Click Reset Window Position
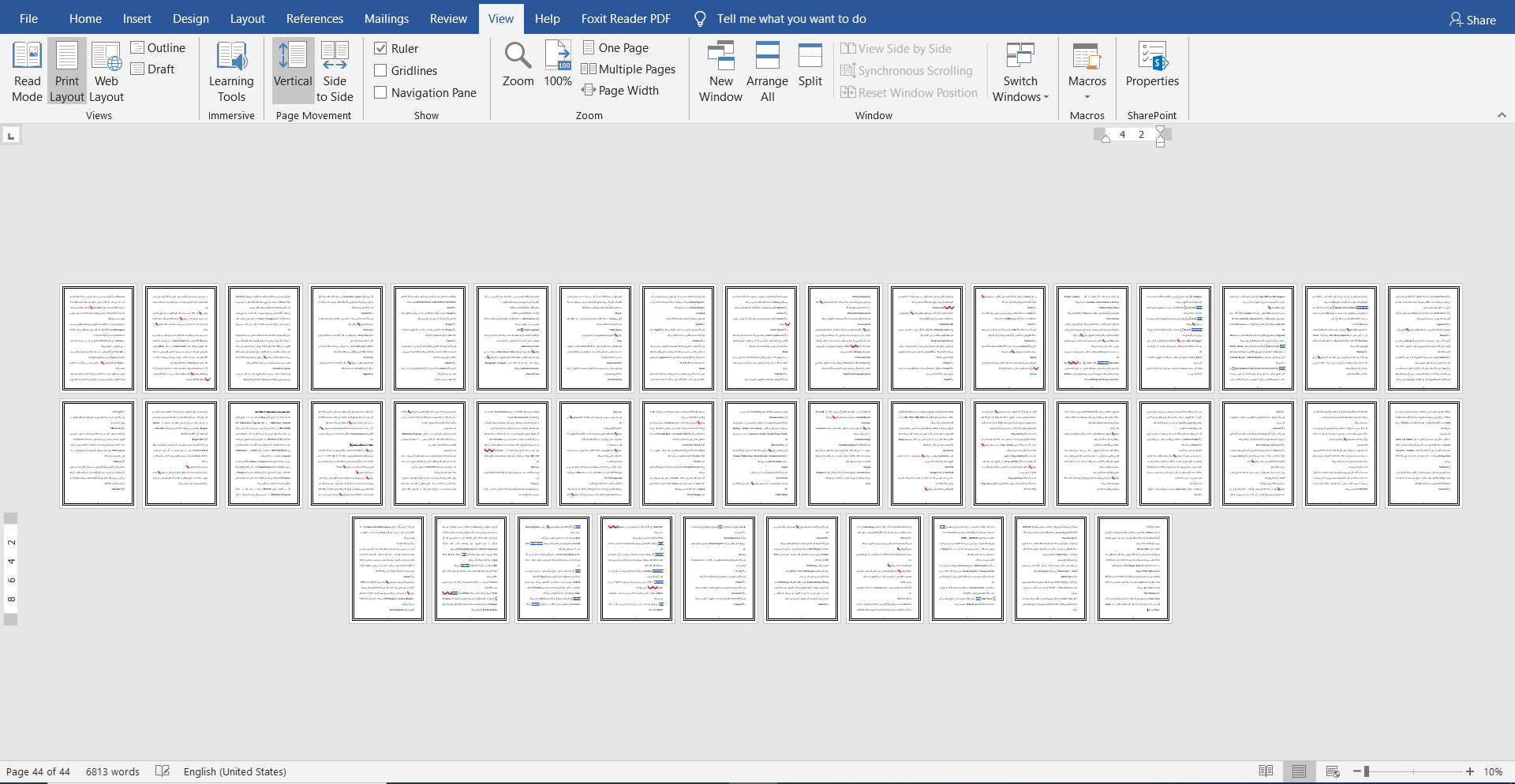The image size is (1515, 784). (909, 93)
